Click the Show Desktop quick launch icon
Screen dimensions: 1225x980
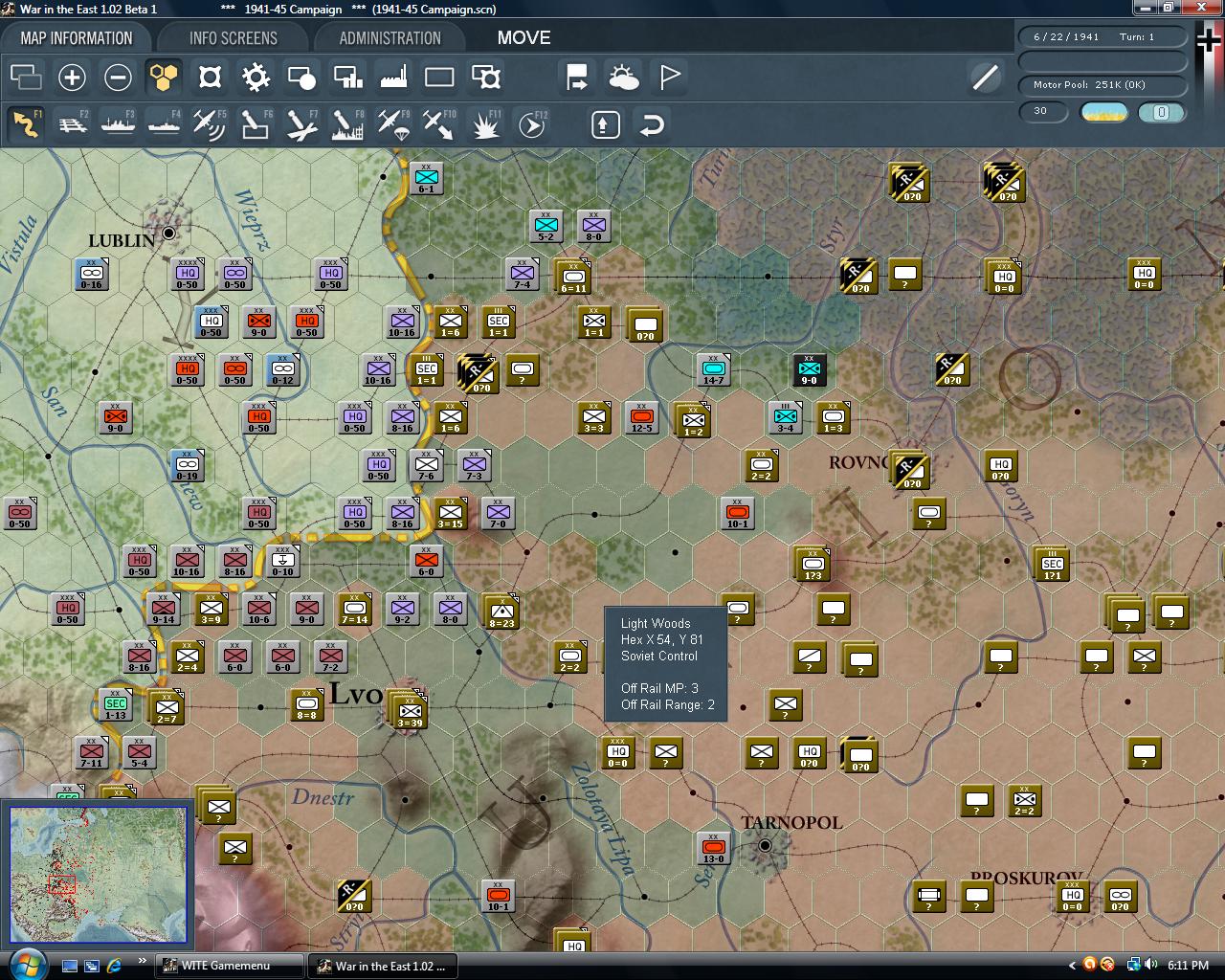70,966
